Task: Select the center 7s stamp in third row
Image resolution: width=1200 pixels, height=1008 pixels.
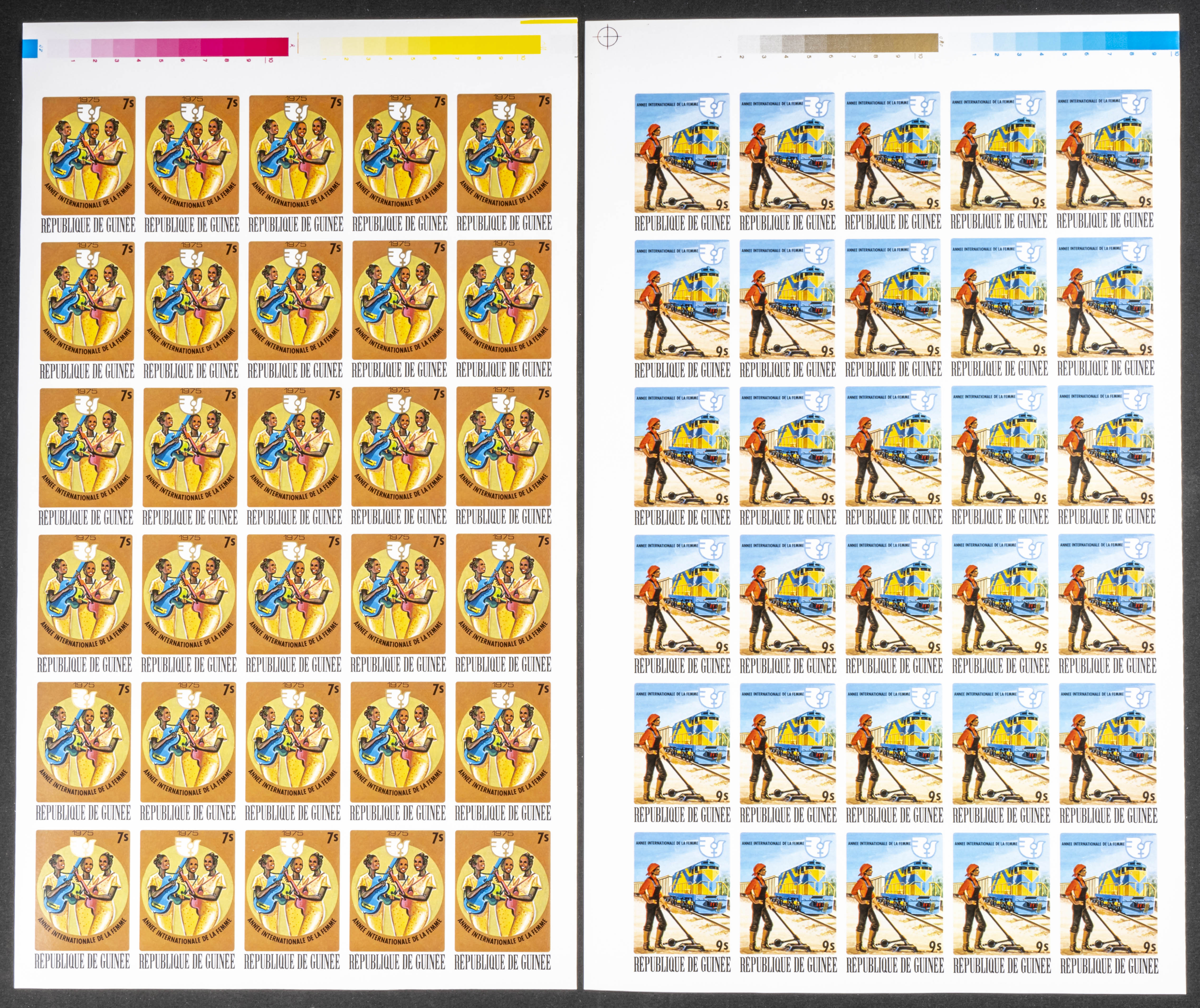Action: tap(295, 446)
